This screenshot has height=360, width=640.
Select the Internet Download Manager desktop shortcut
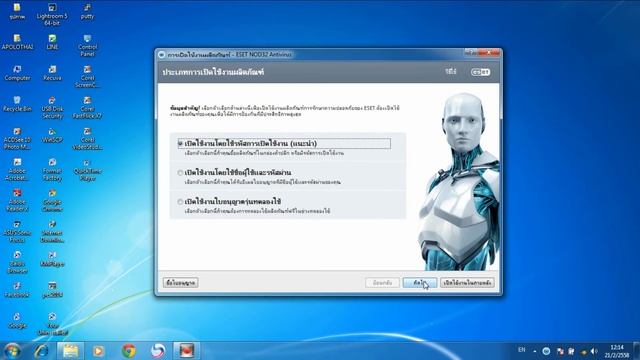point(52,232)
